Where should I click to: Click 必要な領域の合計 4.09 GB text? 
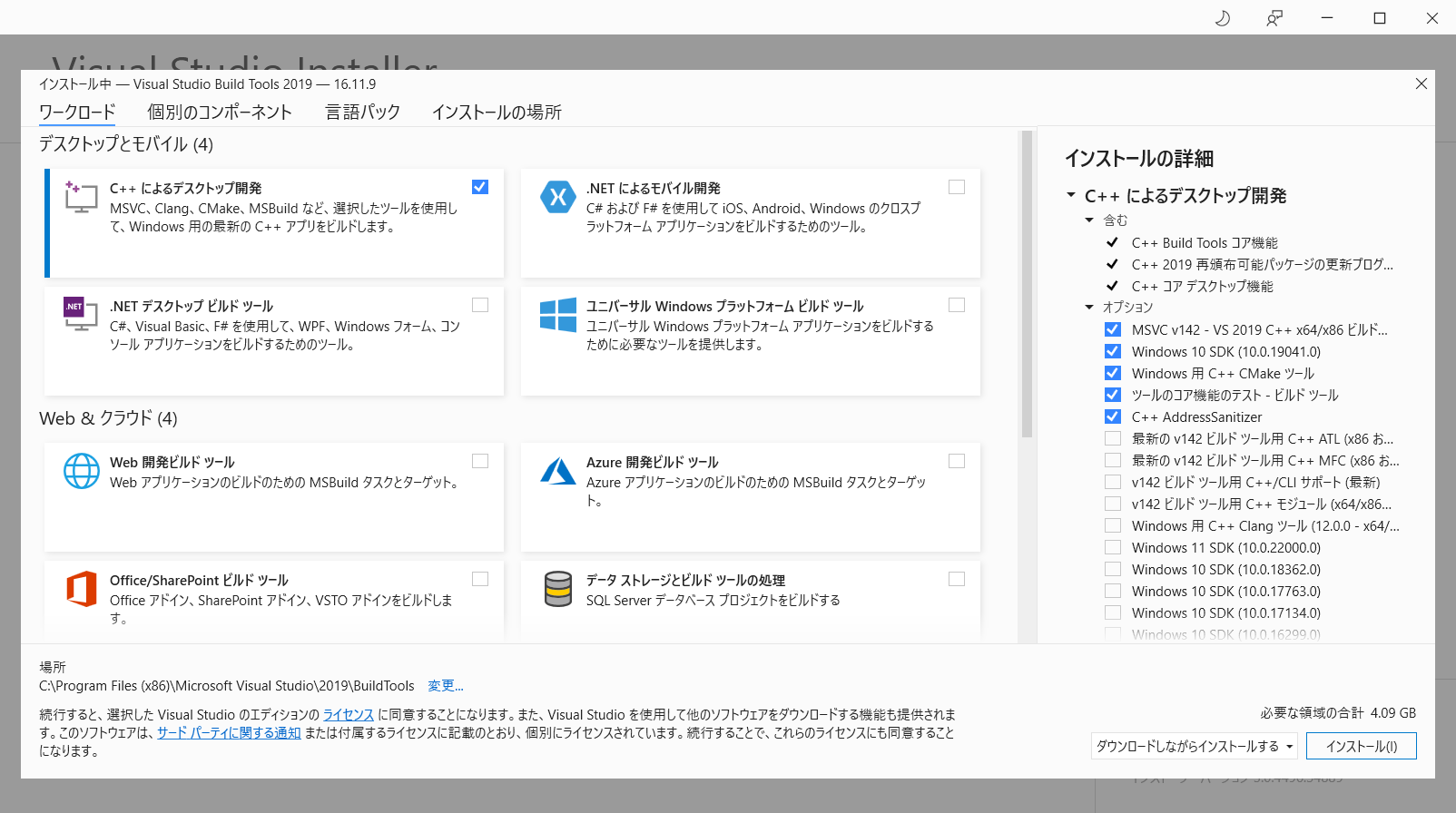(1338, 713)
